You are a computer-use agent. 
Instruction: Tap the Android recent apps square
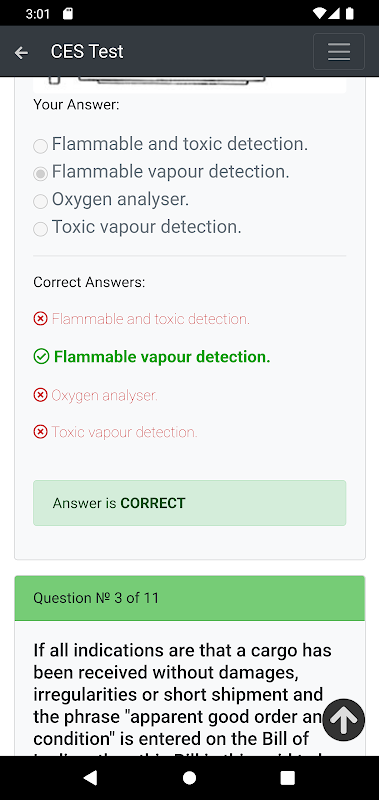[288, 778]
